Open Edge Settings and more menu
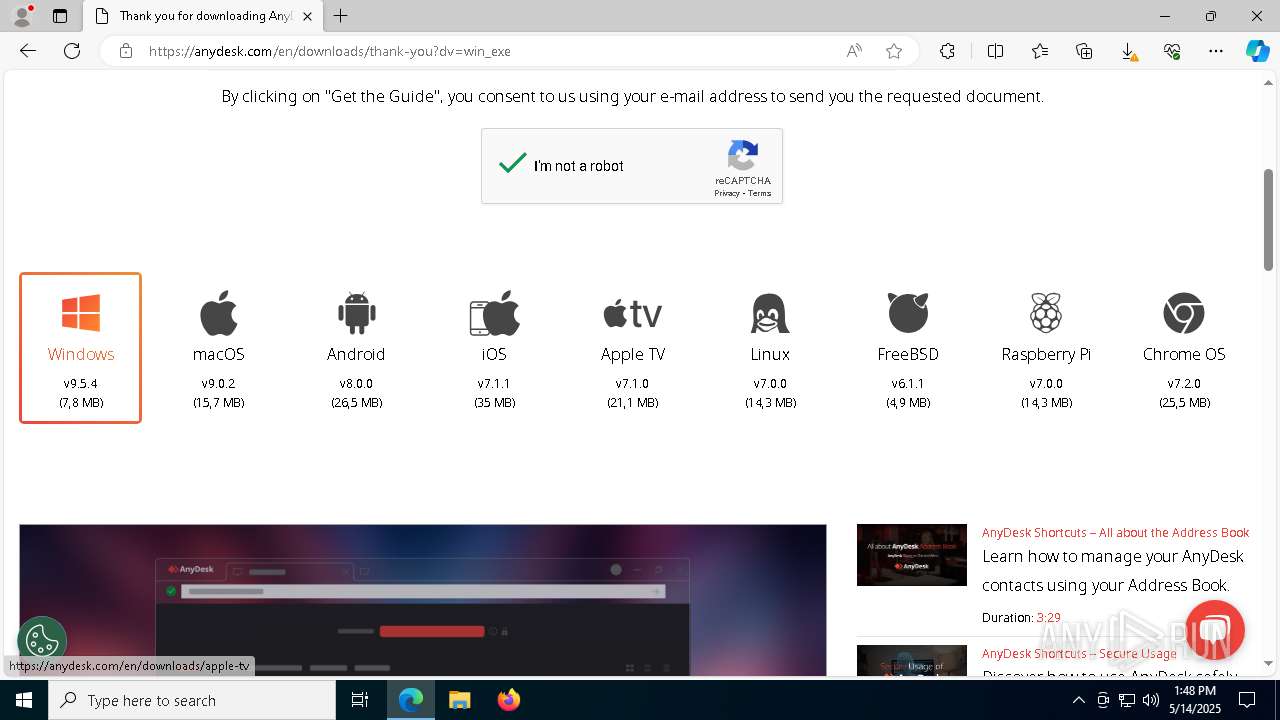The image size is (1280, 720). coord(1216,51)
